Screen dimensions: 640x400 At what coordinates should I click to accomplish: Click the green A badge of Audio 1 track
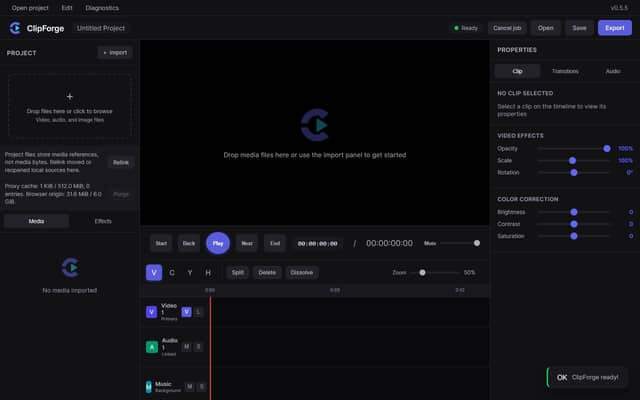[x=152, y=347]
